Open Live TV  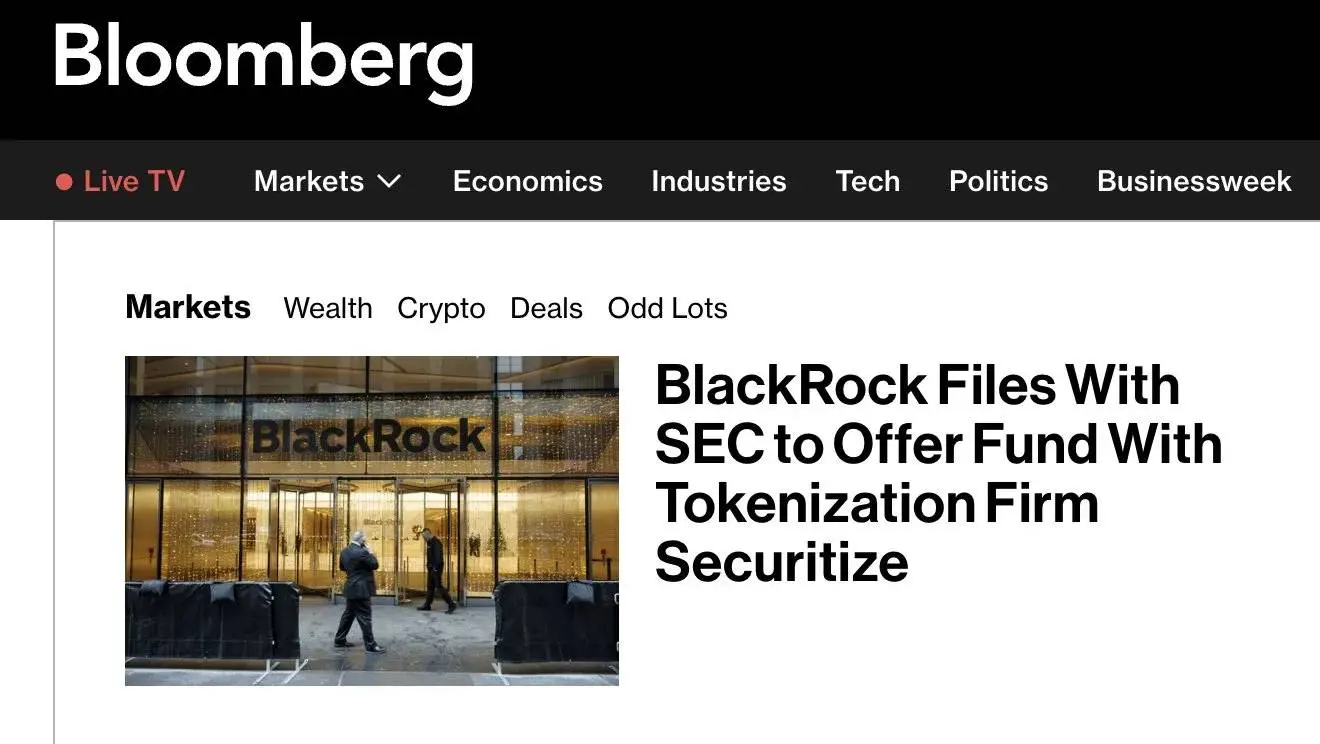pos(121,181)
